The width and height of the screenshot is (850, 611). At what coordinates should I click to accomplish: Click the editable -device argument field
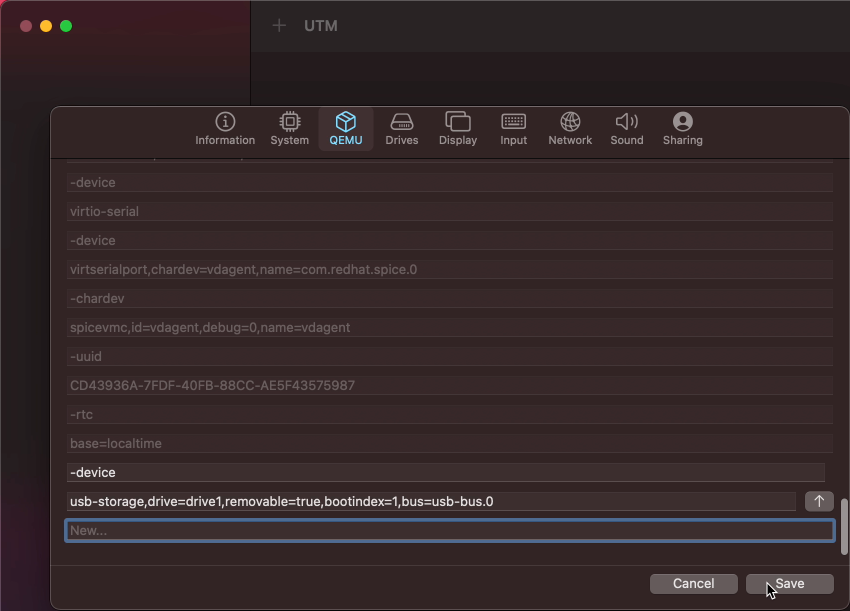446,472
